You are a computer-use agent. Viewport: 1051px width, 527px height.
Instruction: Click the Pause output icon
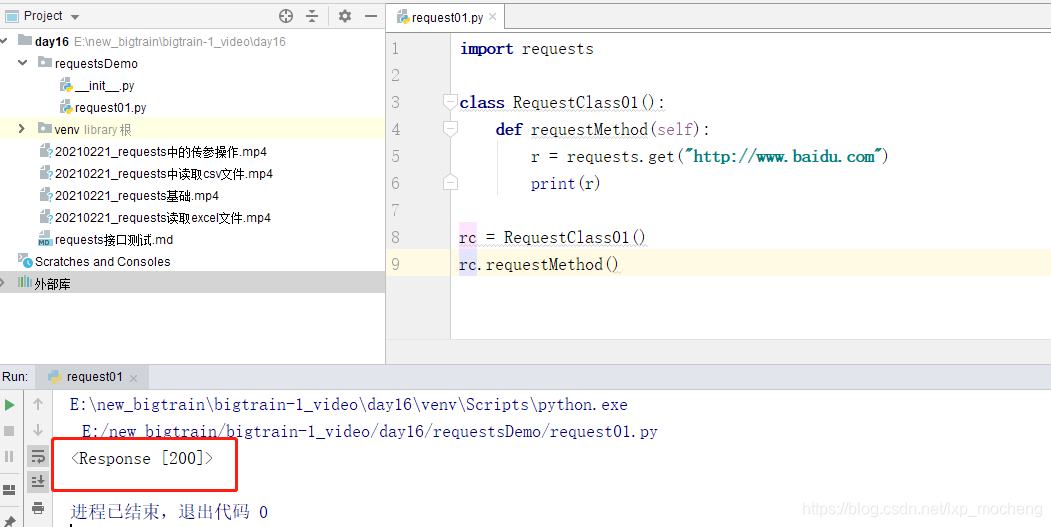(x=9, y=457)
